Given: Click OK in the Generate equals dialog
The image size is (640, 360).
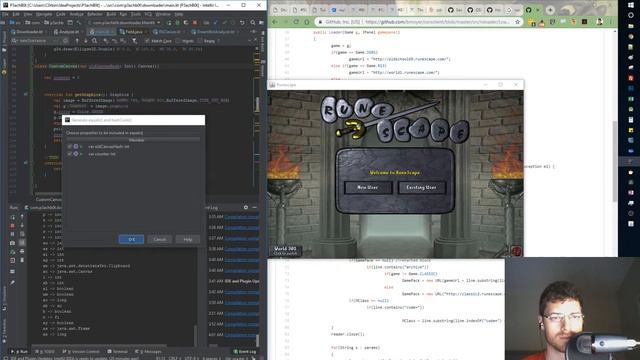Looking at the screenshot, I should (131, 239).
